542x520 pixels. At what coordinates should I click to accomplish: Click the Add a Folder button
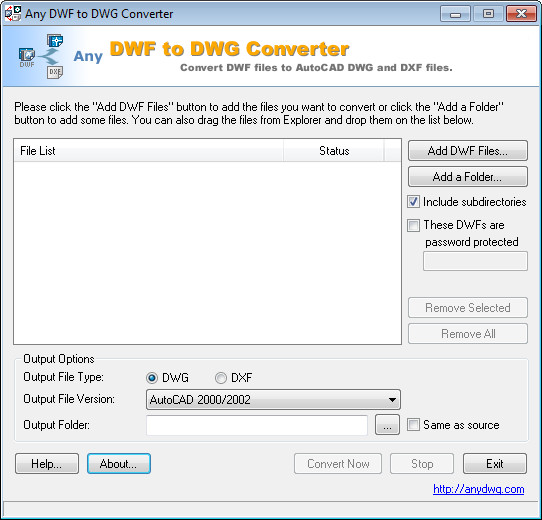pyautogui.click(x=468, y=177)
